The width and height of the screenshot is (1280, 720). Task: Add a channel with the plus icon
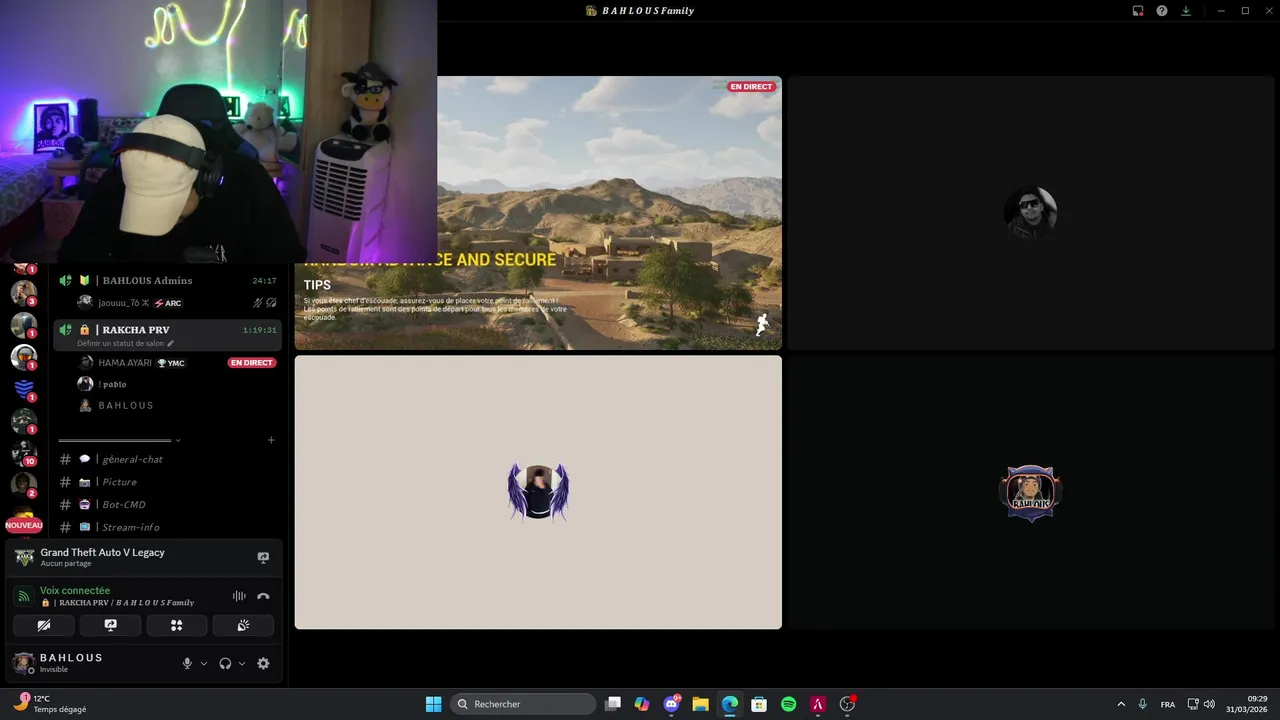click(271, 440)
